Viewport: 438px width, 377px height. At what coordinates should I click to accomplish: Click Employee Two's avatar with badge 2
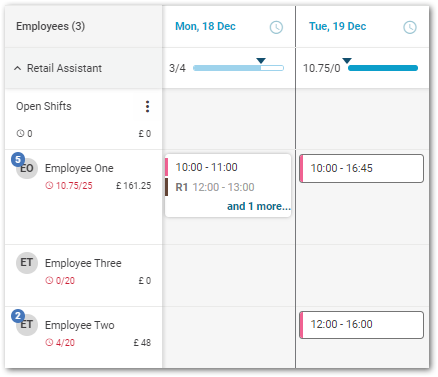pyautogui.click(x=26, y=324)
